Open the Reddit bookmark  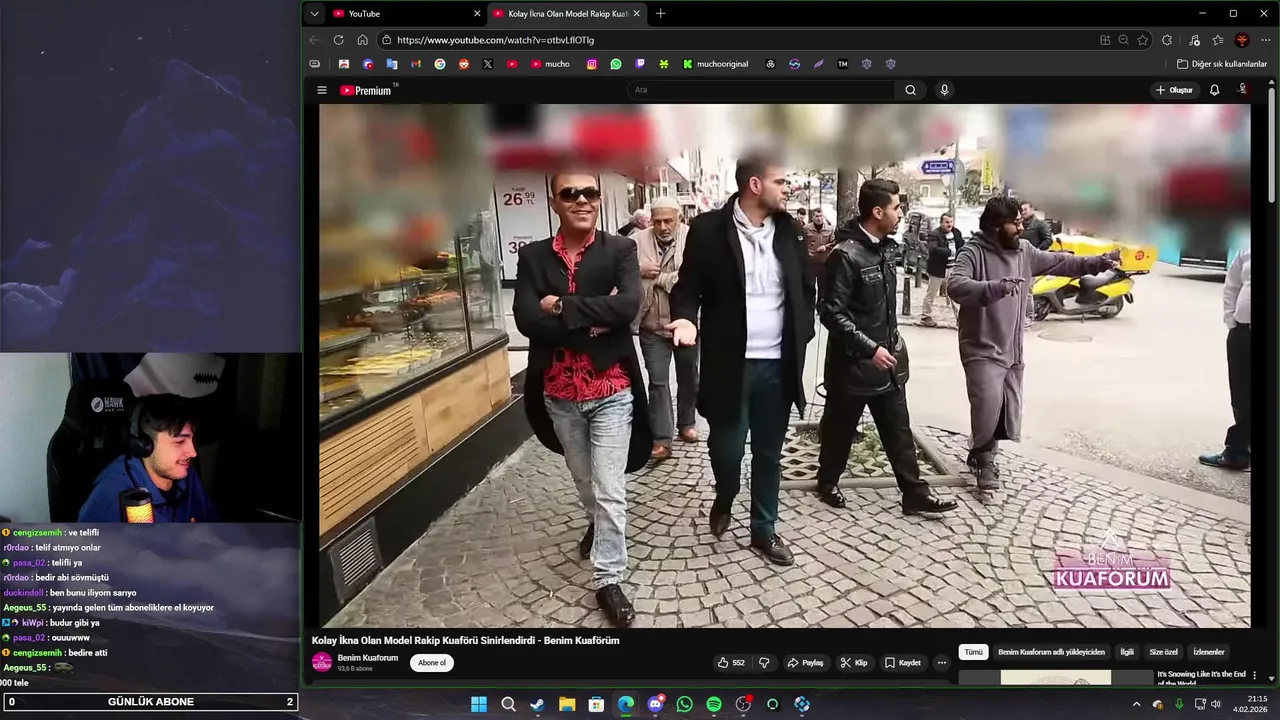point(464,64)
